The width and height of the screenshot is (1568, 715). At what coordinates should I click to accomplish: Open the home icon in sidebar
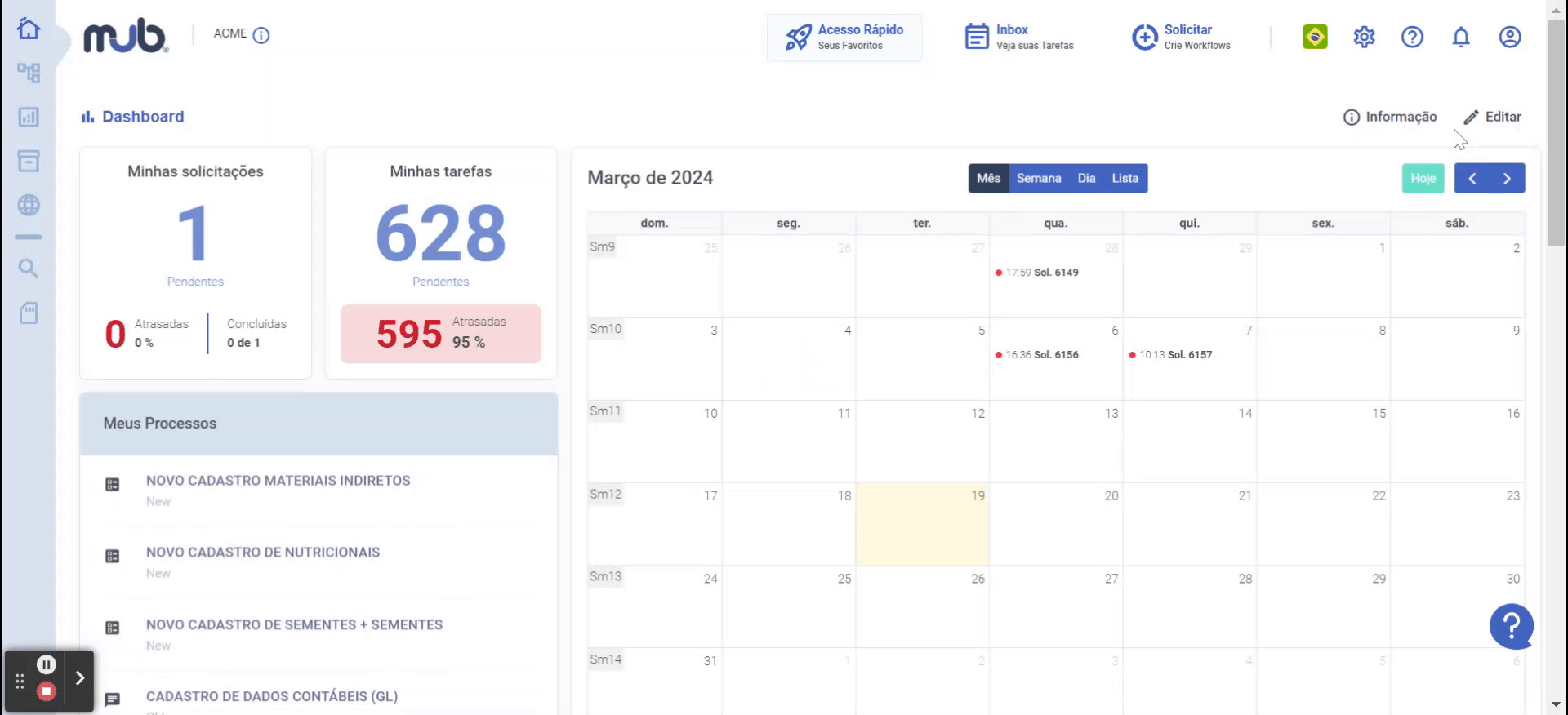tap(29, 29)
